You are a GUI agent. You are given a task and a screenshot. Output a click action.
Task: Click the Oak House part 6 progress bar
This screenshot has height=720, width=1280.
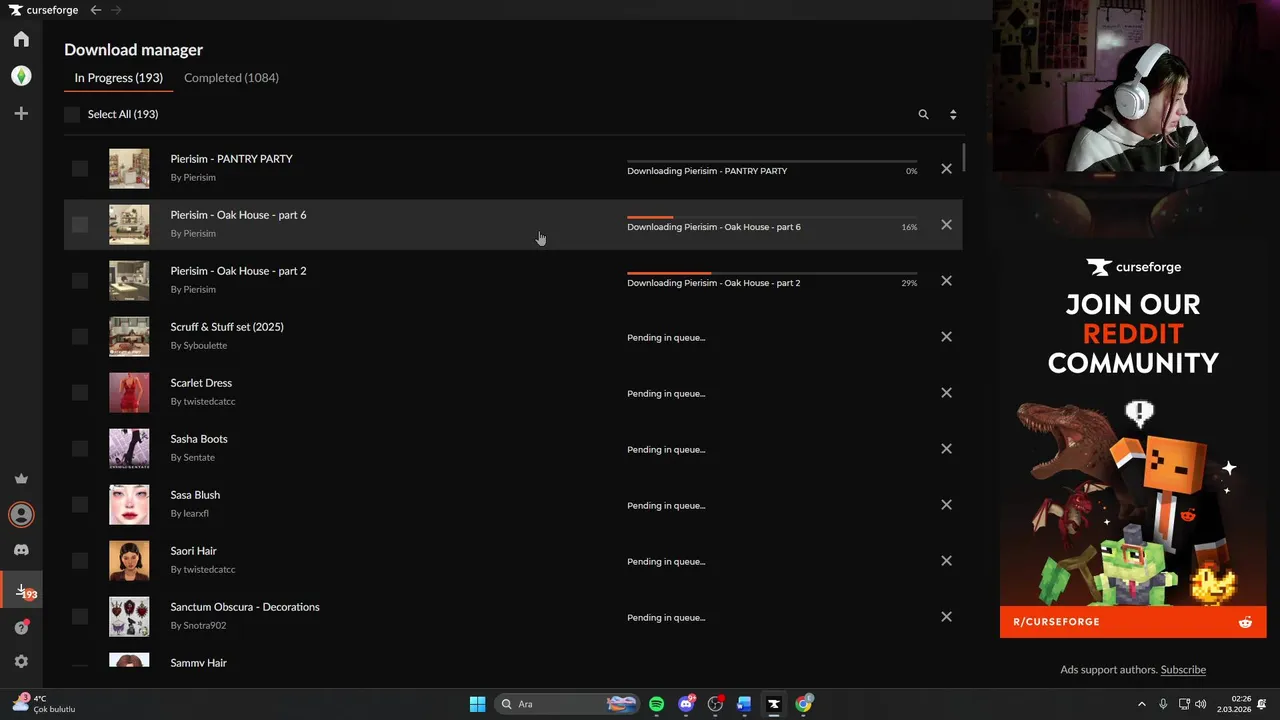[772, 217]
